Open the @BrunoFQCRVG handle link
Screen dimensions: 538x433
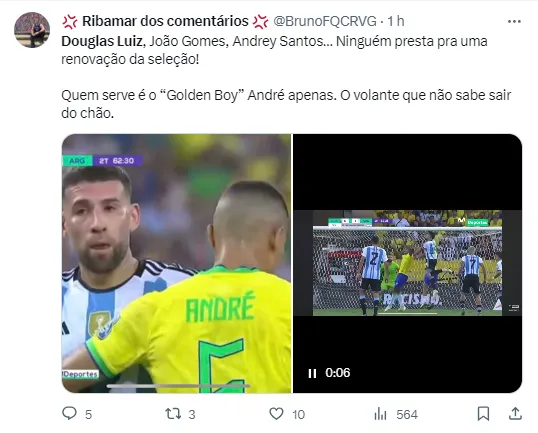point(325,21)
